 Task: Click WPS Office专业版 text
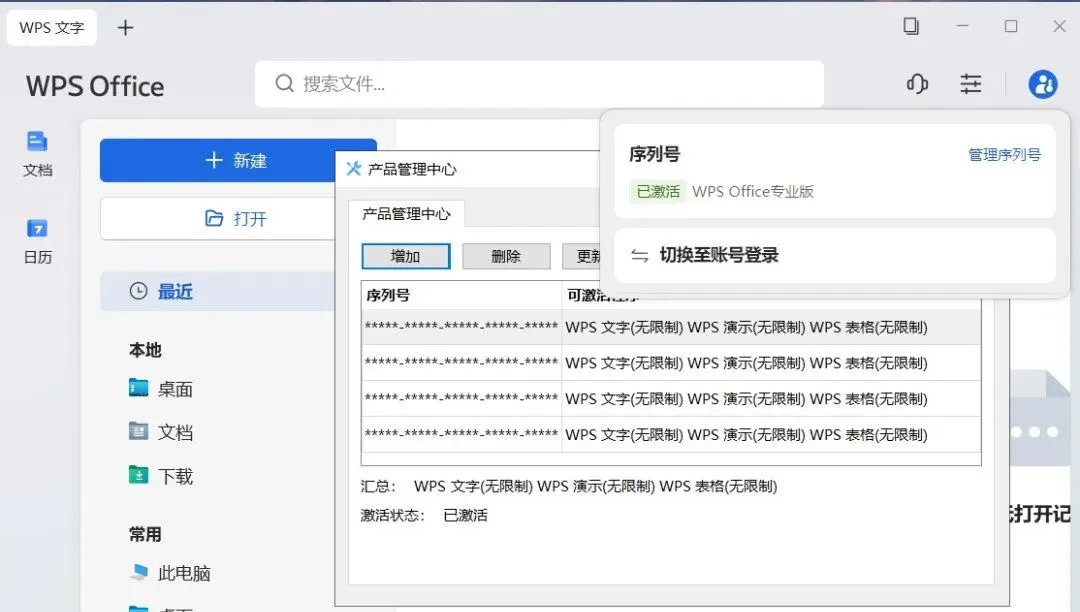[753, 191]
